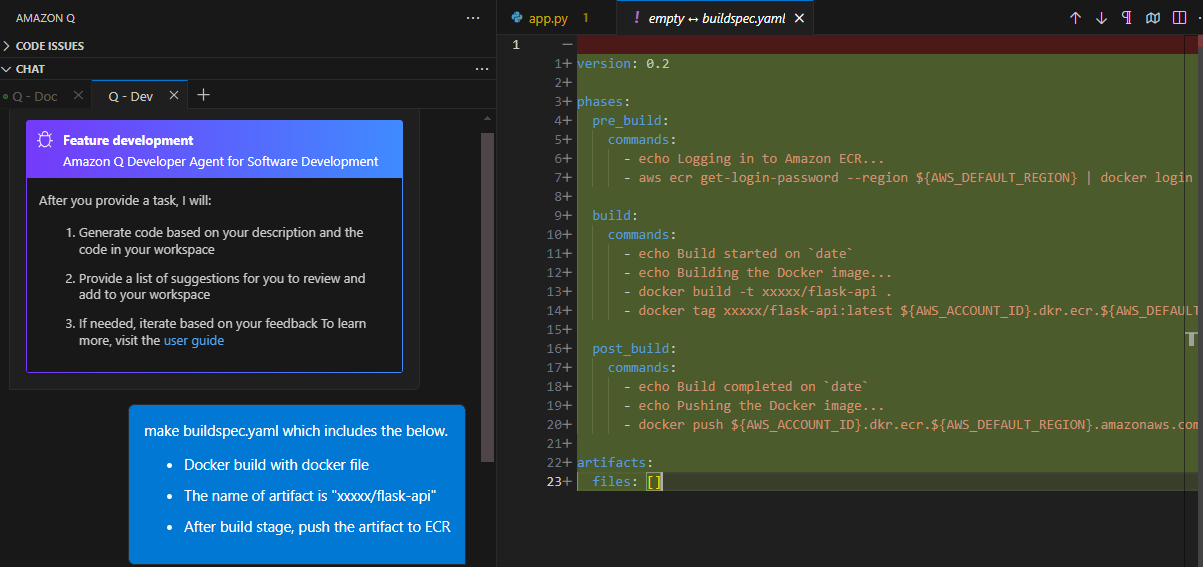The image size is (1203, 567).
Task: Select the Q - Dev chat tab
Action: (x=130, y=96)
